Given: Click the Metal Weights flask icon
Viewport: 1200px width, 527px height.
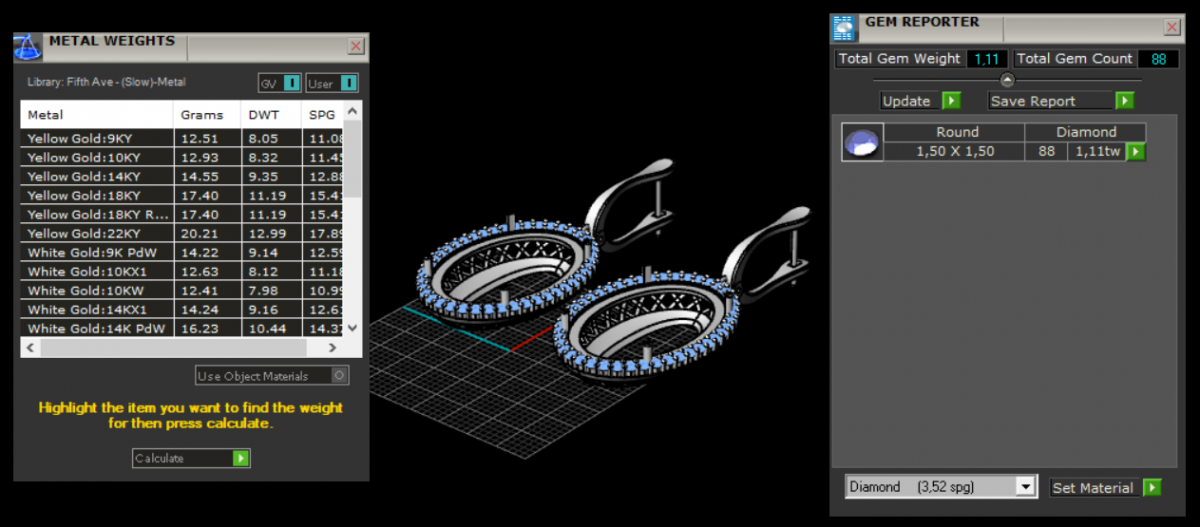Looking at the screenshot, I should (x=28, y=46).
